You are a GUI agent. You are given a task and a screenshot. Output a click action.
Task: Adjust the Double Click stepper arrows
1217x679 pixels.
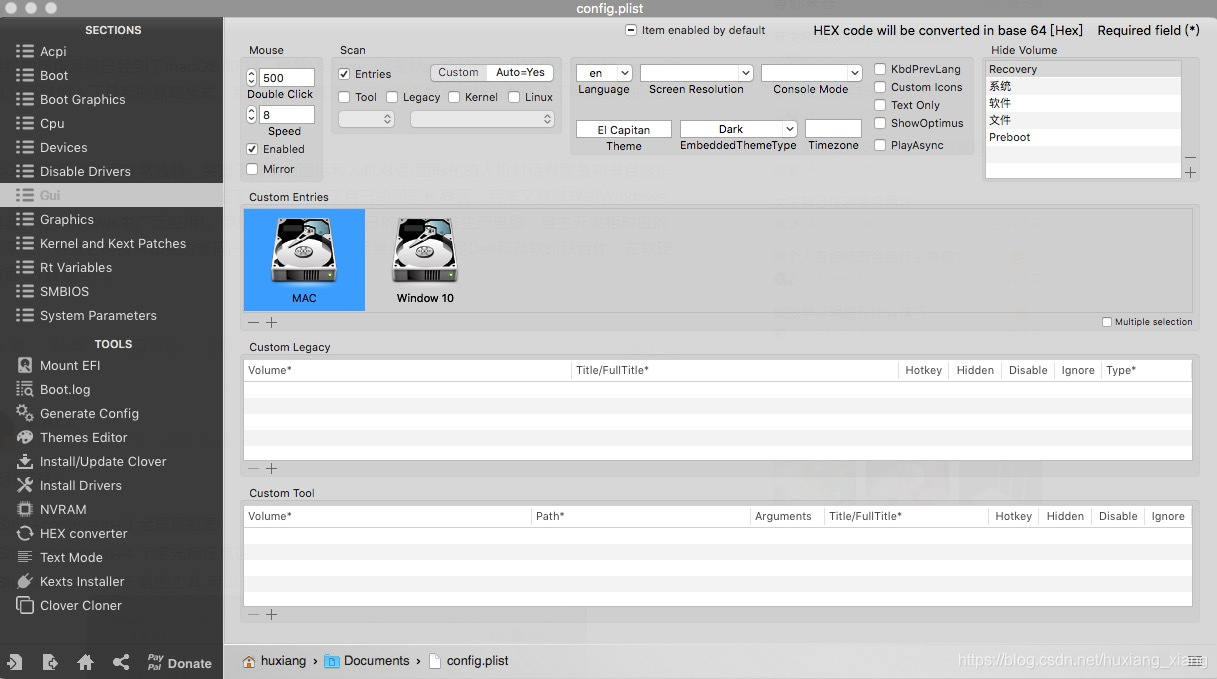[x=251, y=77]
